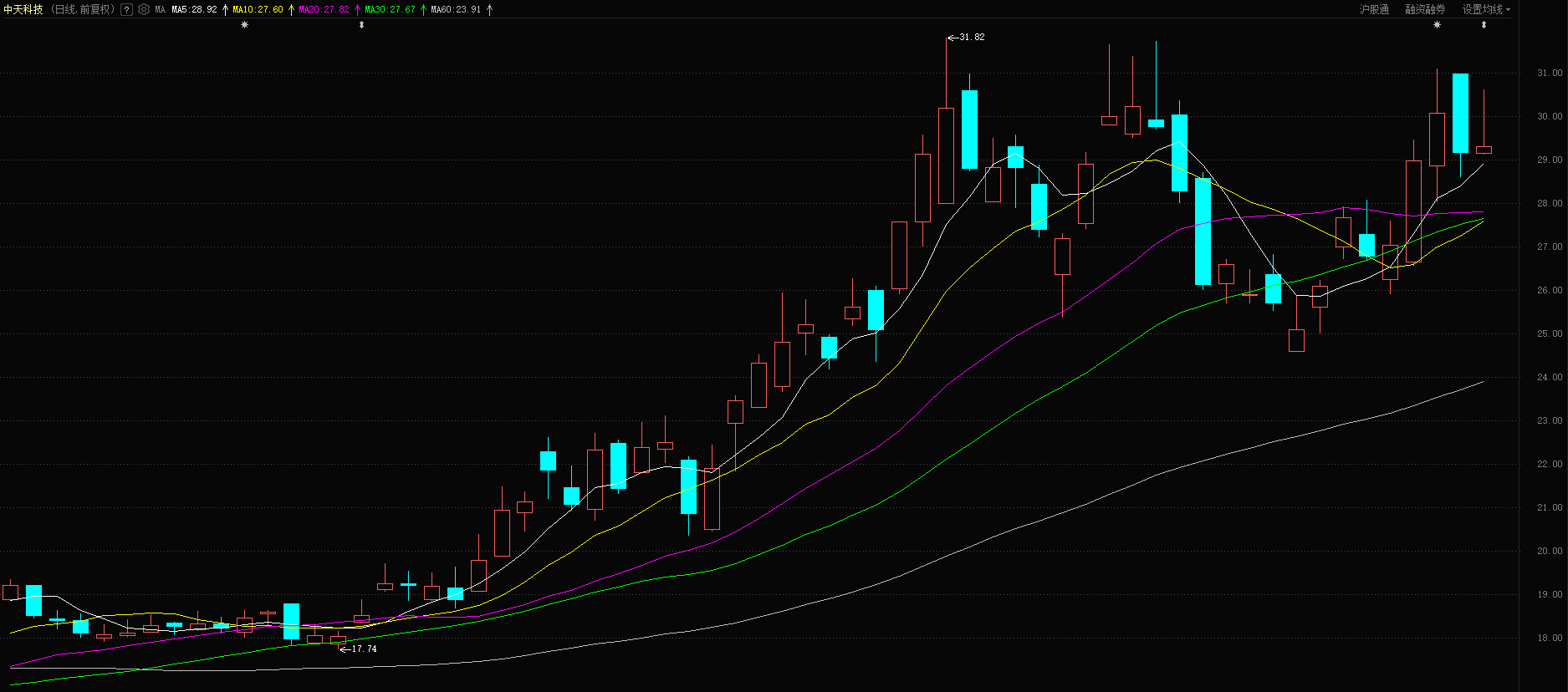The width and height of the screenshot is (1568, 692).
Task: Click the 沪股通 link
Action: (1374, 10)
